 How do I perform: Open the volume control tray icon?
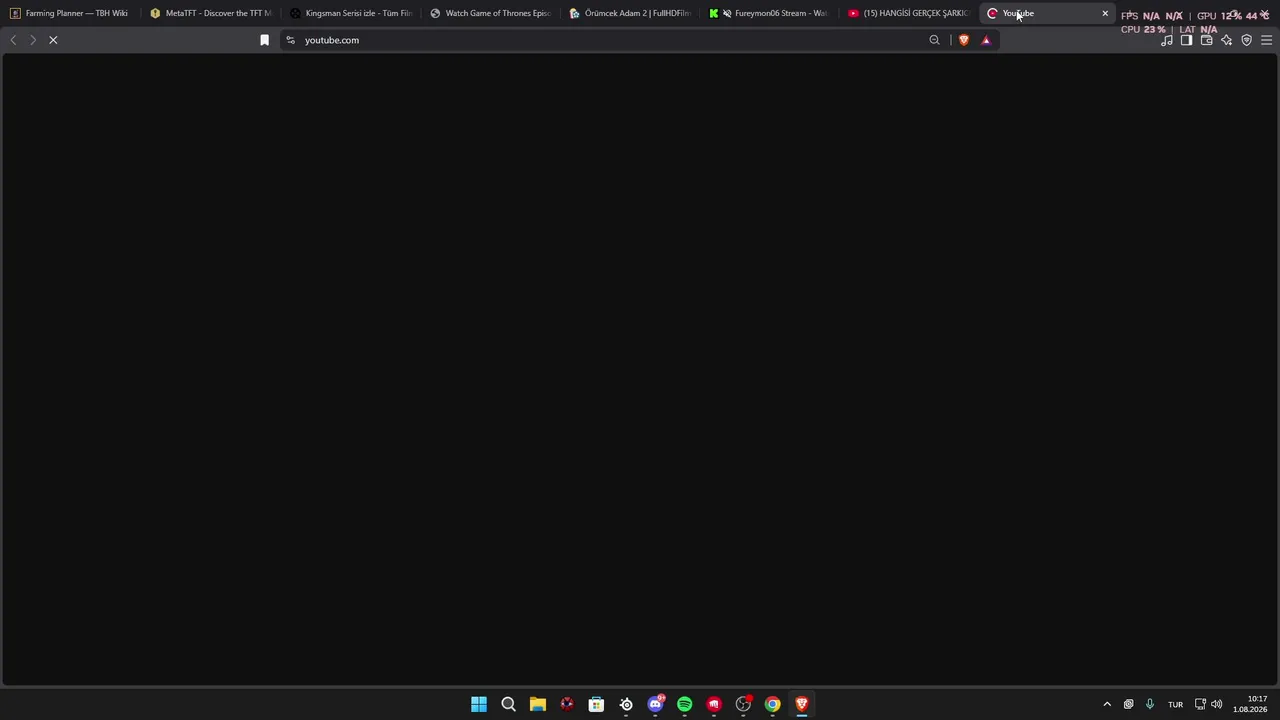(1217, 704)
